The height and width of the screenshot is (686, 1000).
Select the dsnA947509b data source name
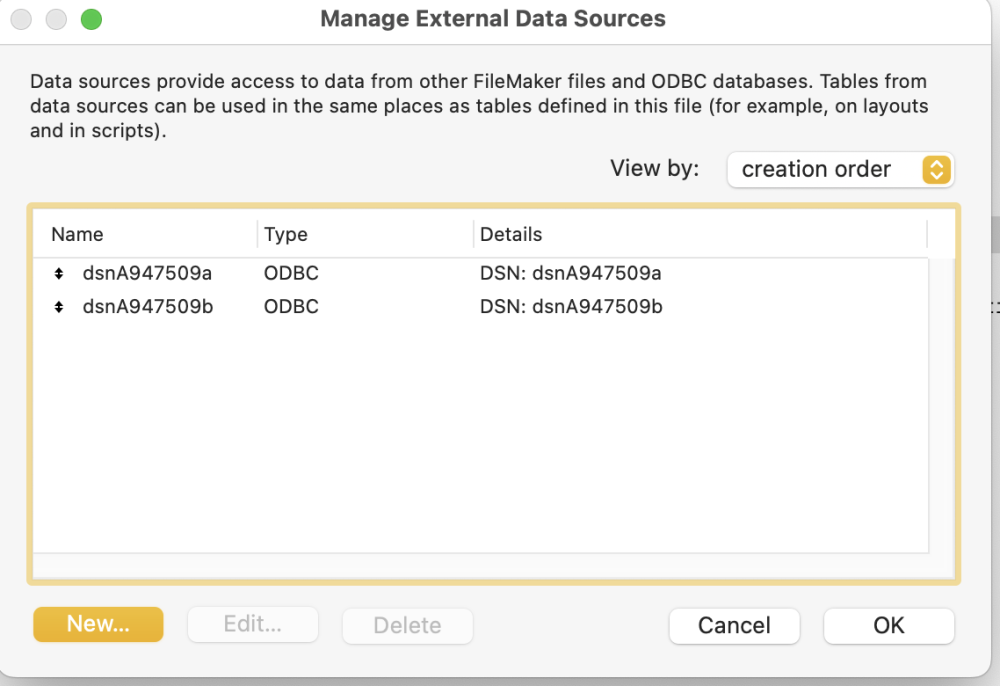[147, 307]
